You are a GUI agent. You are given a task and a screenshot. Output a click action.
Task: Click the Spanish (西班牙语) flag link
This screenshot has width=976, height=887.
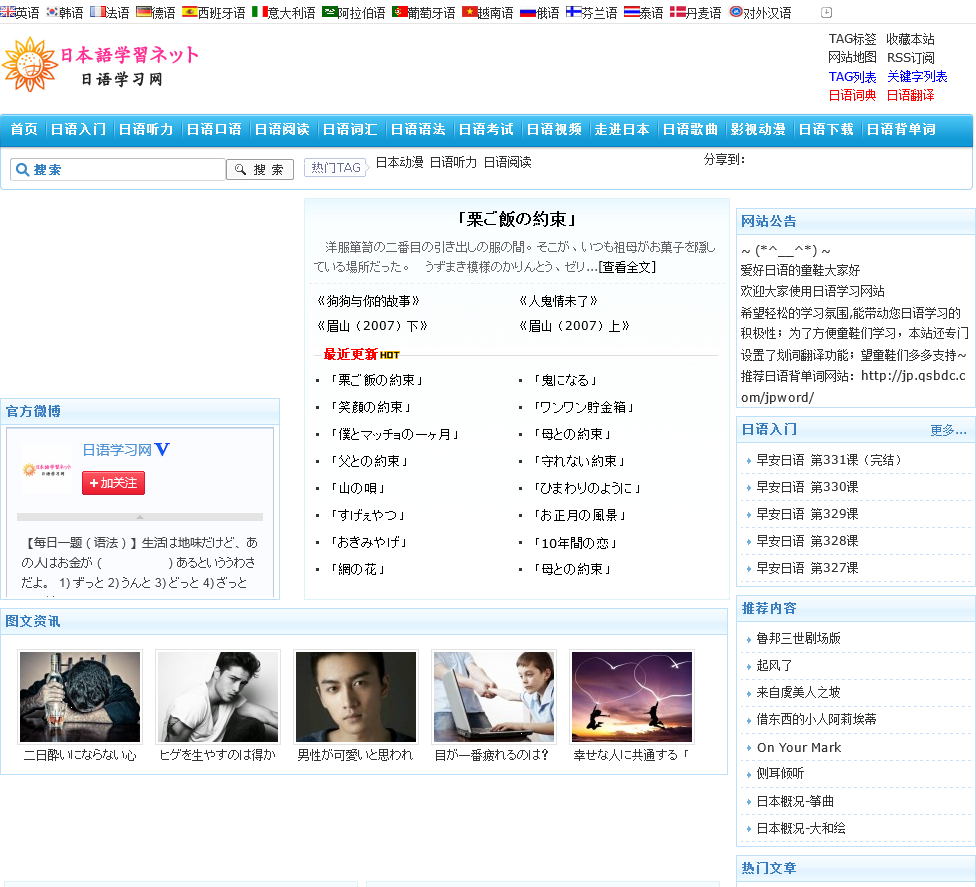pyautogui.click(x=214, y=12)
